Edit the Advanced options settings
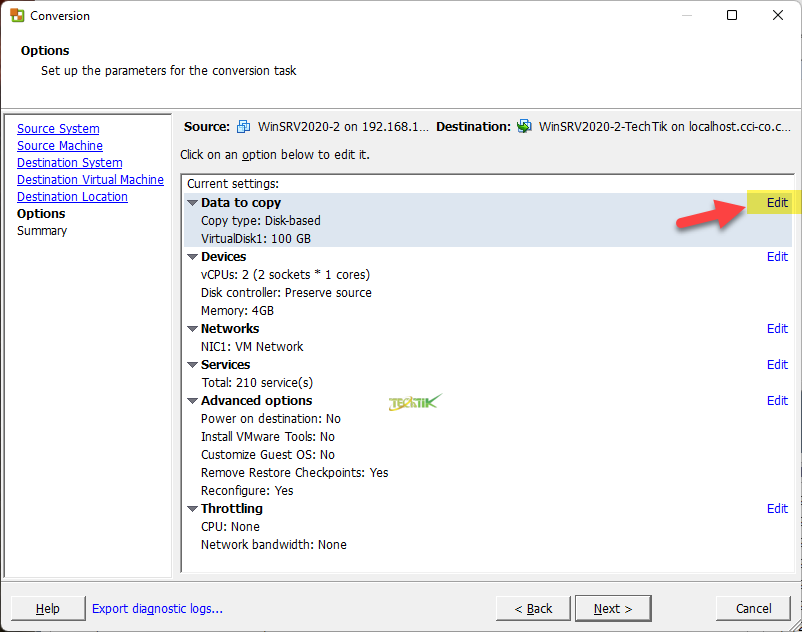The width and height of the screenshot is (802, 632). pos(777,401)
